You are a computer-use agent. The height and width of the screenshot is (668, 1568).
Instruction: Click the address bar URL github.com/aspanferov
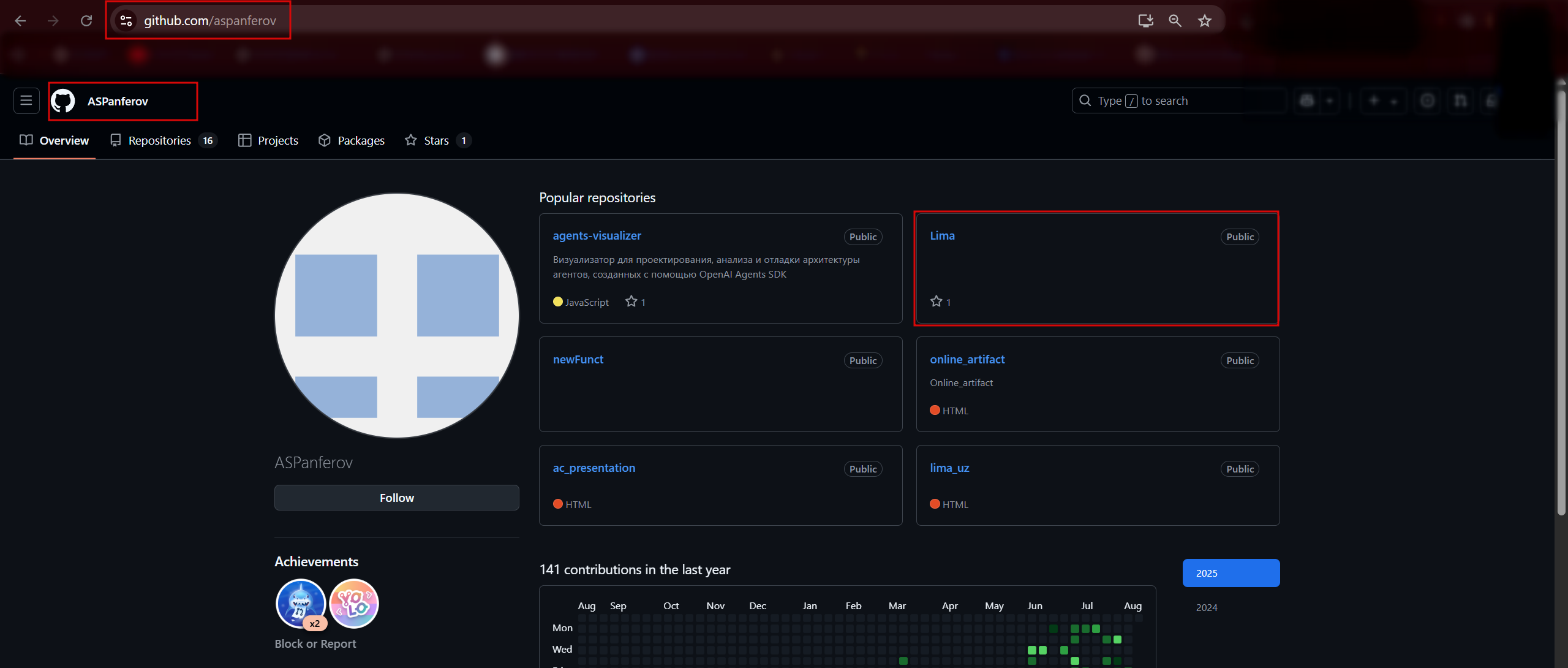coord(210,21)
